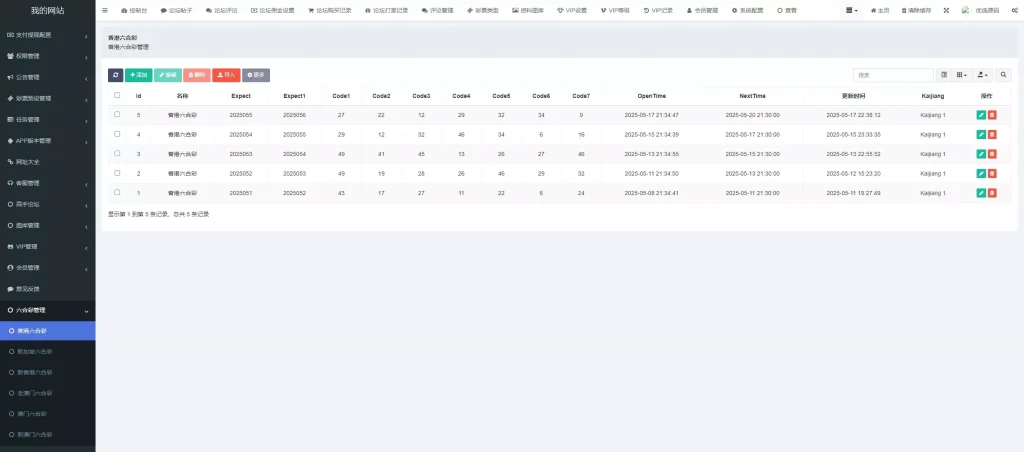Screen dimensions: 1024x452
Task: Click the red trash icon for record id 3
Action: (x=992, y=154)
